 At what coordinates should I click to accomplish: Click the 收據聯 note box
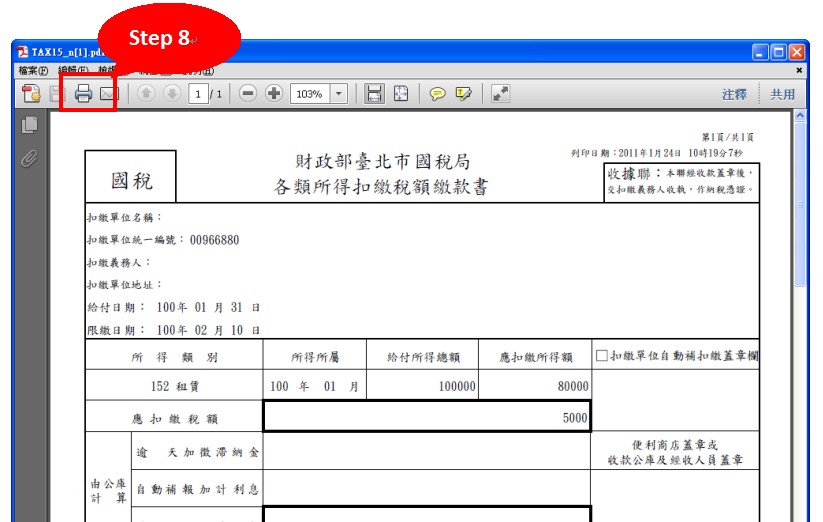681,181
